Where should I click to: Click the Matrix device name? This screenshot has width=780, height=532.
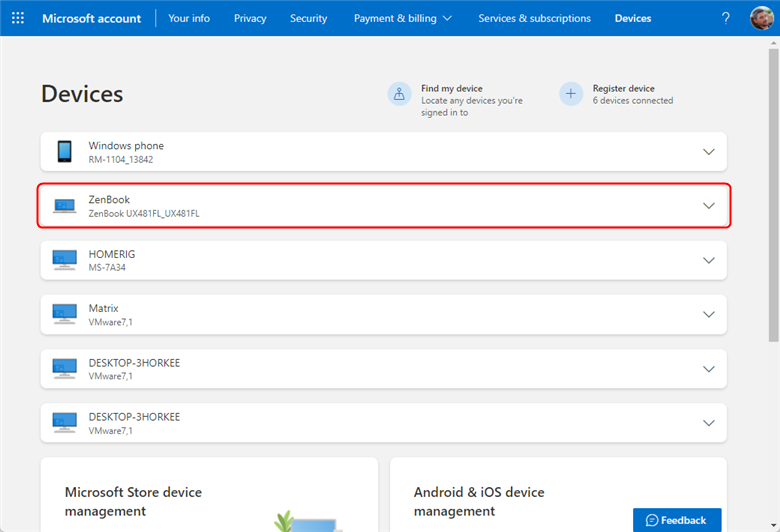point(103,308)
